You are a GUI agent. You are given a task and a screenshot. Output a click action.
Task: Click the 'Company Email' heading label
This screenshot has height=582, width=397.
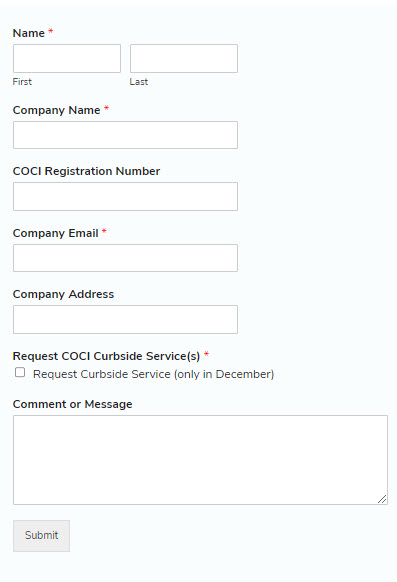point(56,233)
